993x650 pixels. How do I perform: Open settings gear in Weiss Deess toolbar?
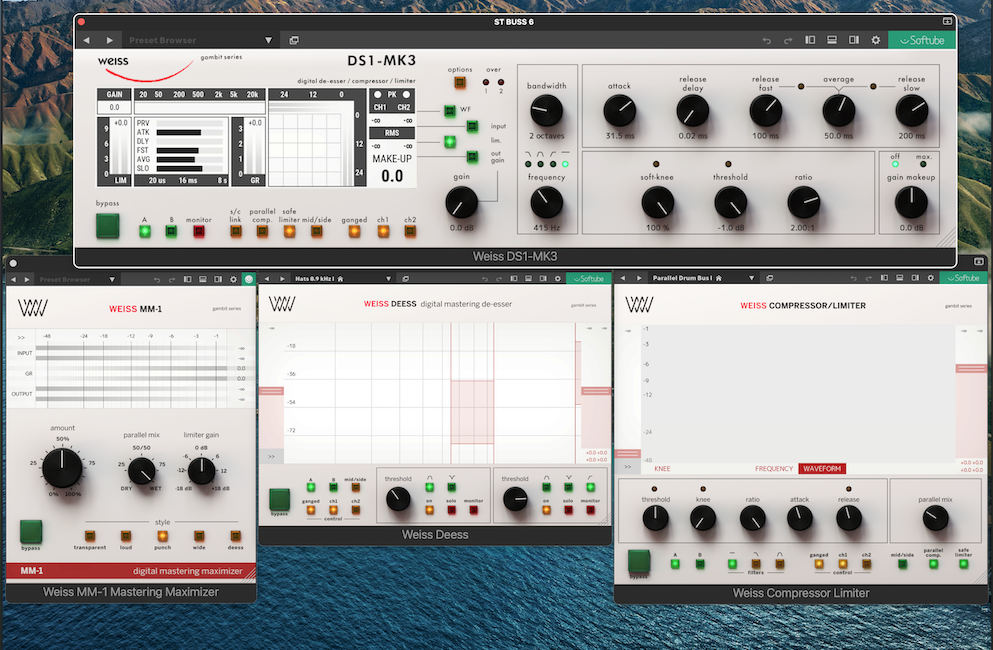coord(557,278)
